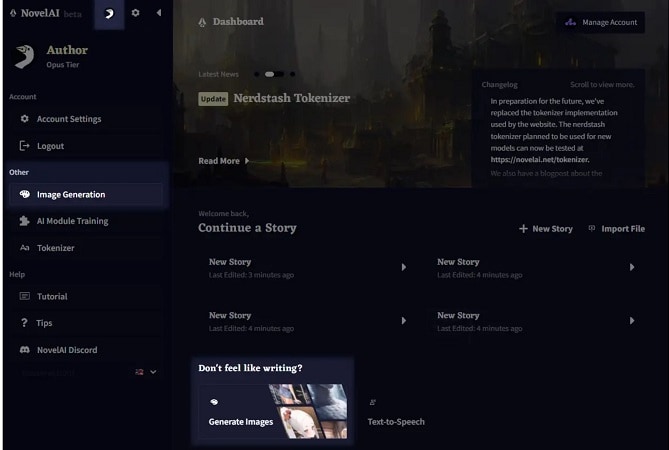Screen dimensions: 669x450
Task: Open bottom-right New Story card title
Action: click(x=458, y=315)
